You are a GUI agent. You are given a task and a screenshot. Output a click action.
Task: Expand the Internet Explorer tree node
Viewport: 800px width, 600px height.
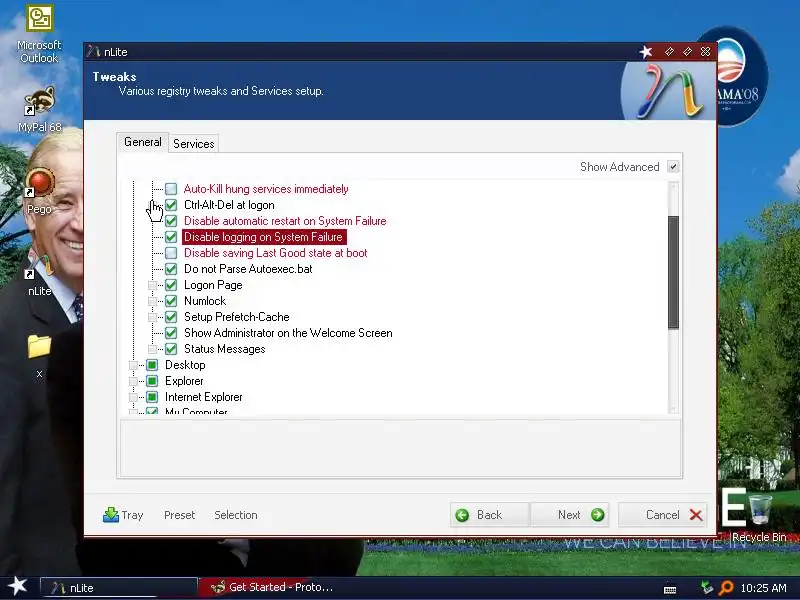click(x=133, y=397)
